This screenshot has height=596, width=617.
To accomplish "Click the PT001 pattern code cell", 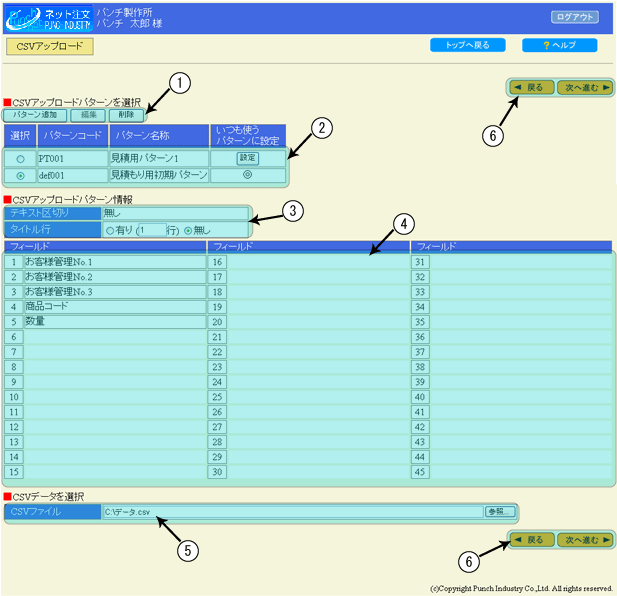I will click(72, 159).
